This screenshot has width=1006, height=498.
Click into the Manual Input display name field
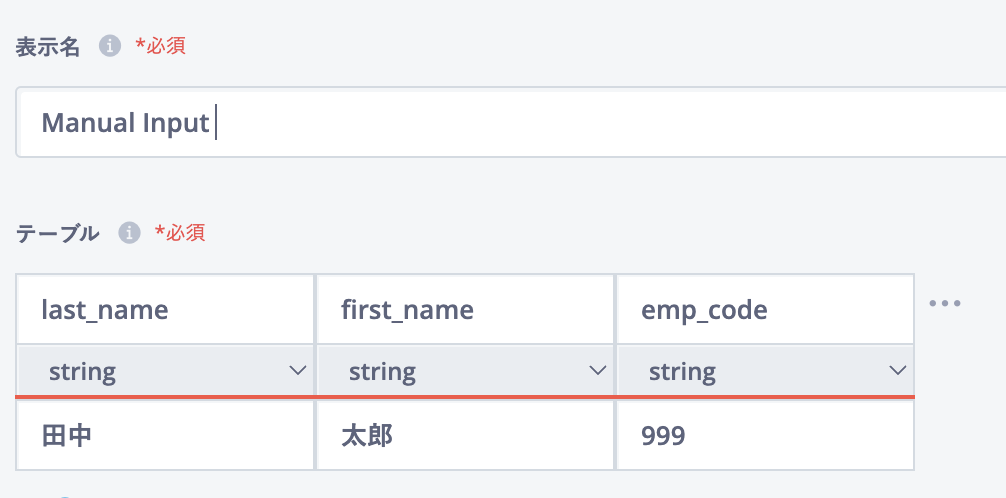511,123
